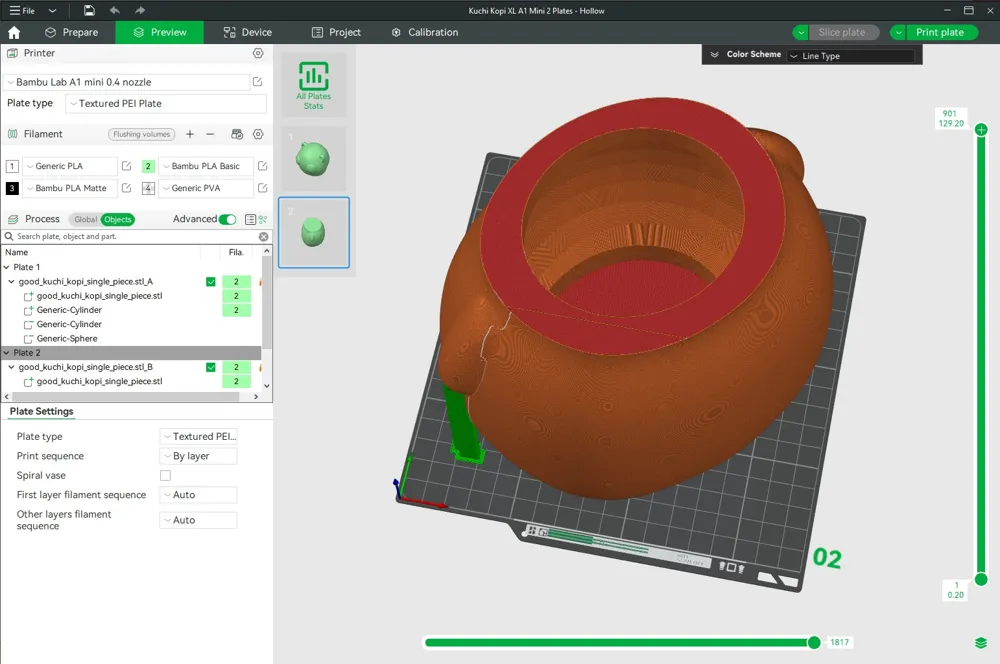Image resolution: width=1000 pixels, height=664 pixels.
Task: Edit the Bambu PLA Basic filament preset
Action: (262, 166)
